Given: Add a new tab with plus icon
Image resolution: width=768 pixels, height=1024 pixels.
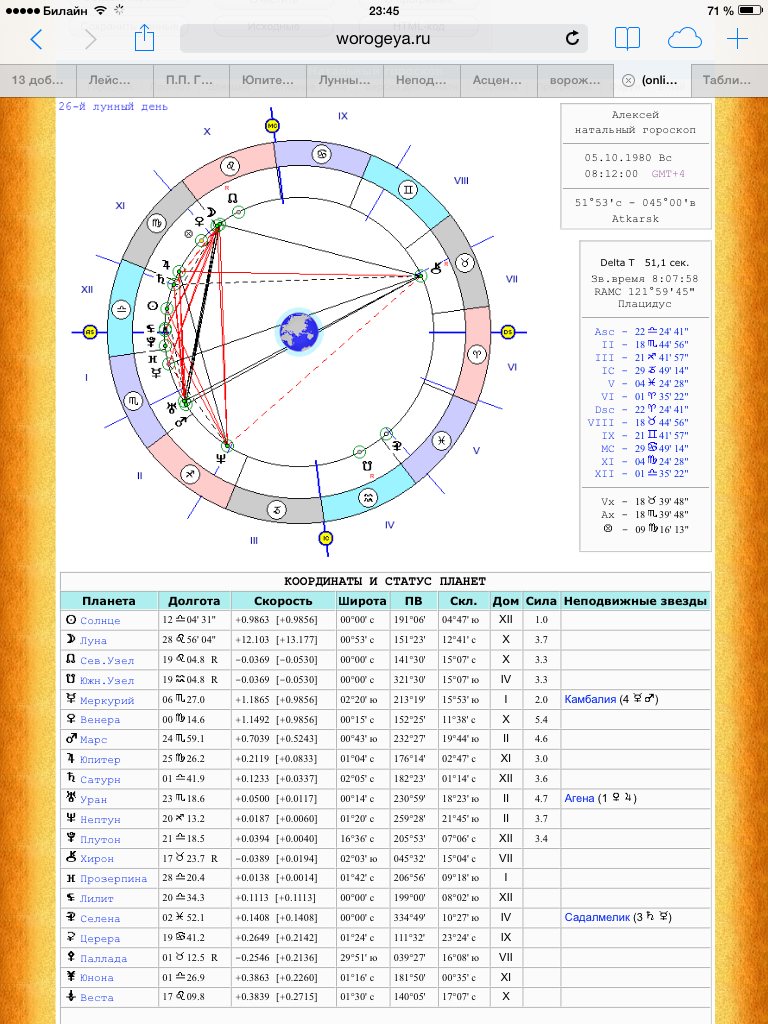Looking at the screenshot, I should point(737,40).
